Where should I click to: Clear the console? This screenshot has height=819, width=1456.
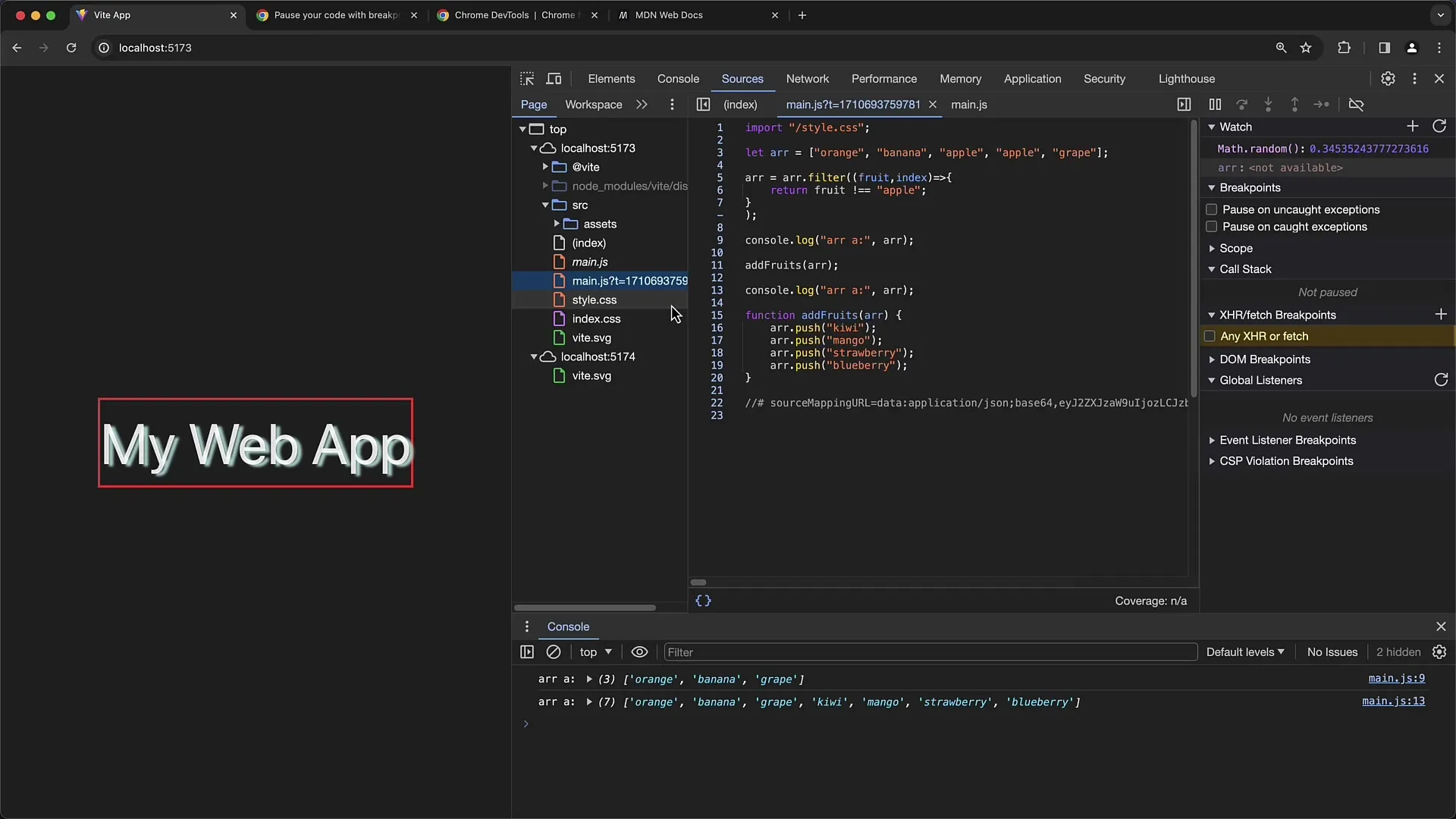554,652
